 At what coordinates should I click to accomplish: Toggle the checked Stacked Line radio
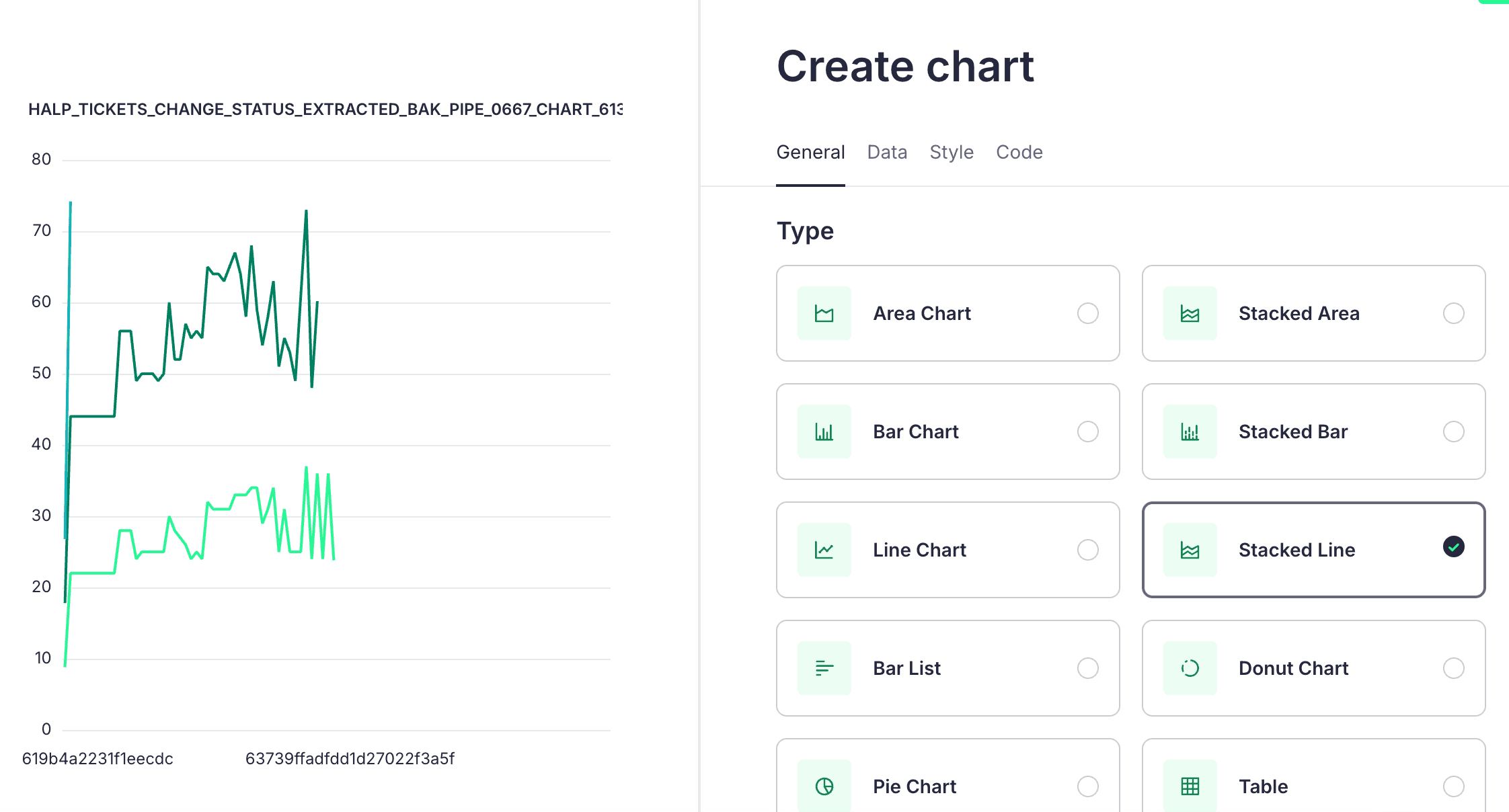(x=1453, y=547)
